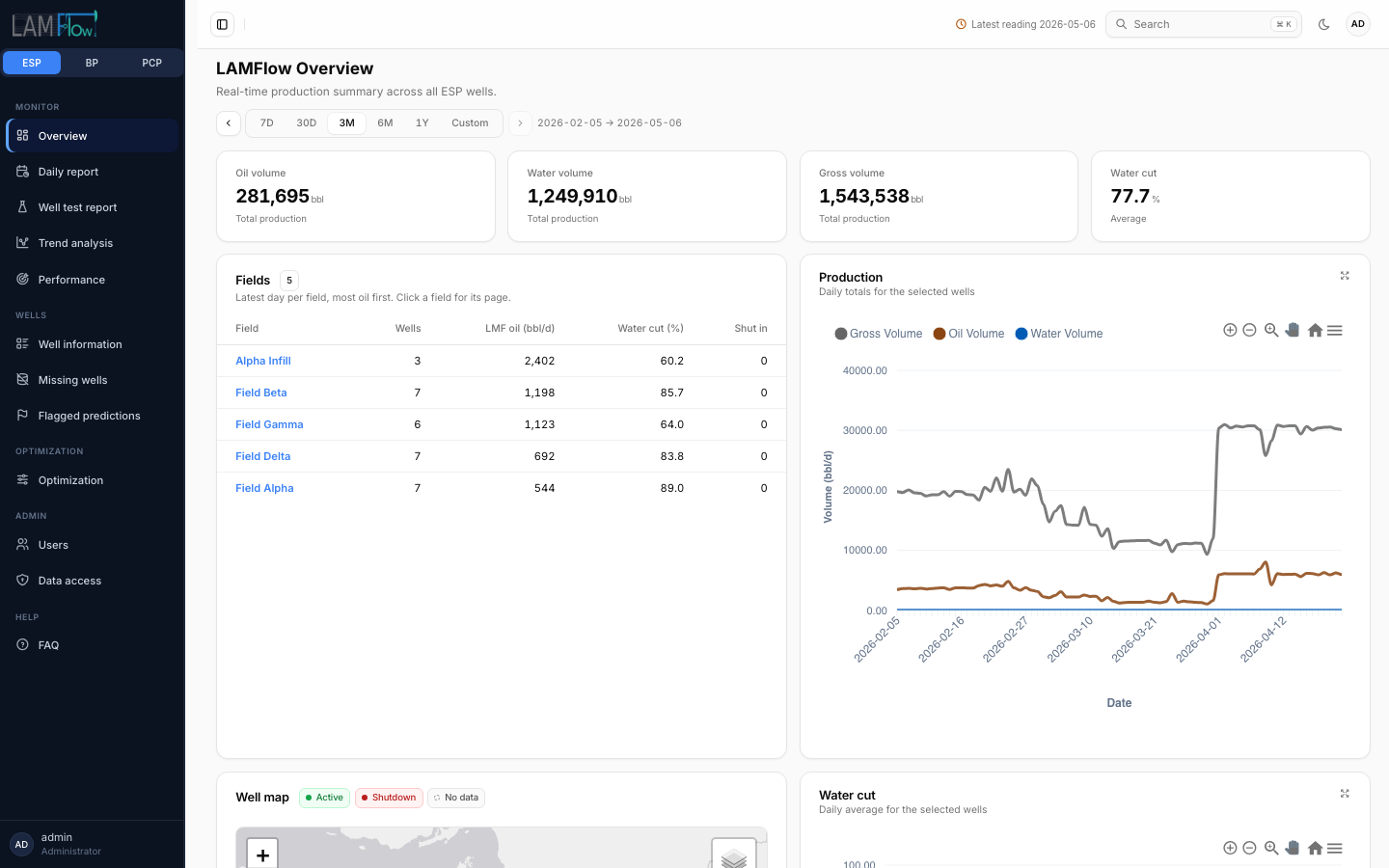Select the BP lift type tab
This screenshot has height=868, width=1389.
point(92,63)
